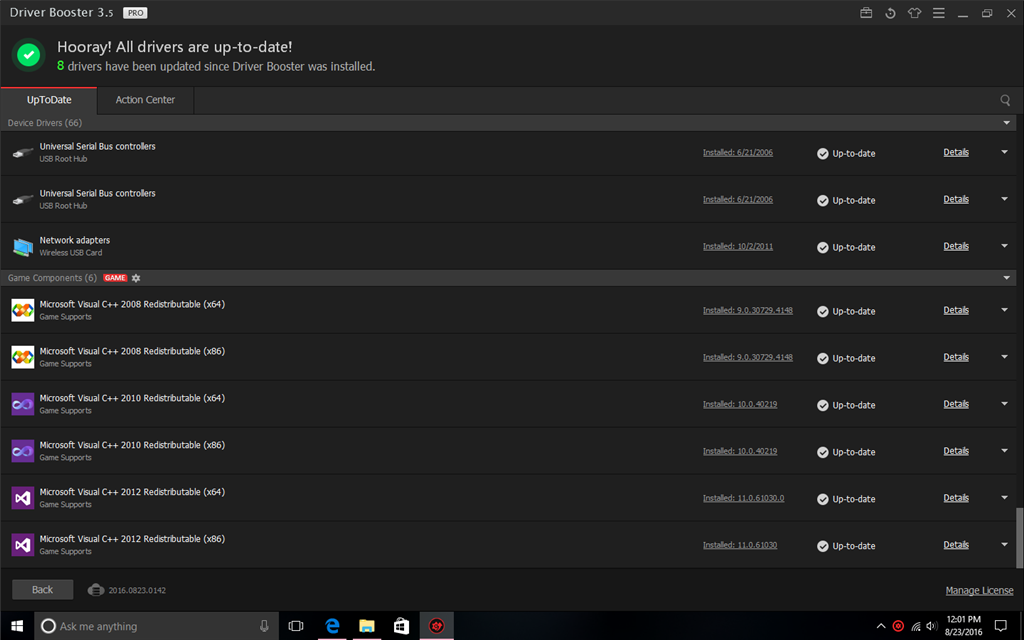
Task: Open Task View on the taskbar
Action: pos(296,626)
